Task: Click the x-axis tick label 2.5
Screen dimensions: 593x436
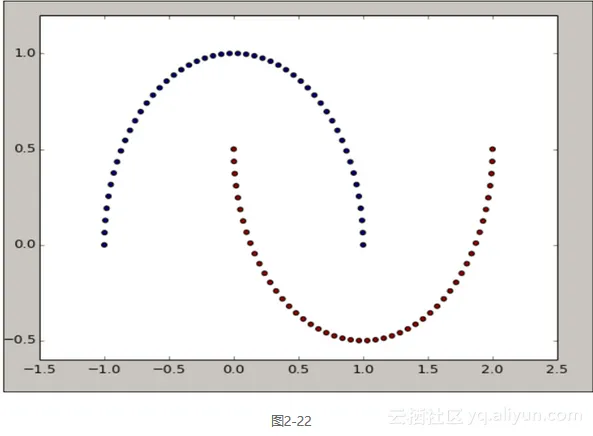Action: point(557,369)
